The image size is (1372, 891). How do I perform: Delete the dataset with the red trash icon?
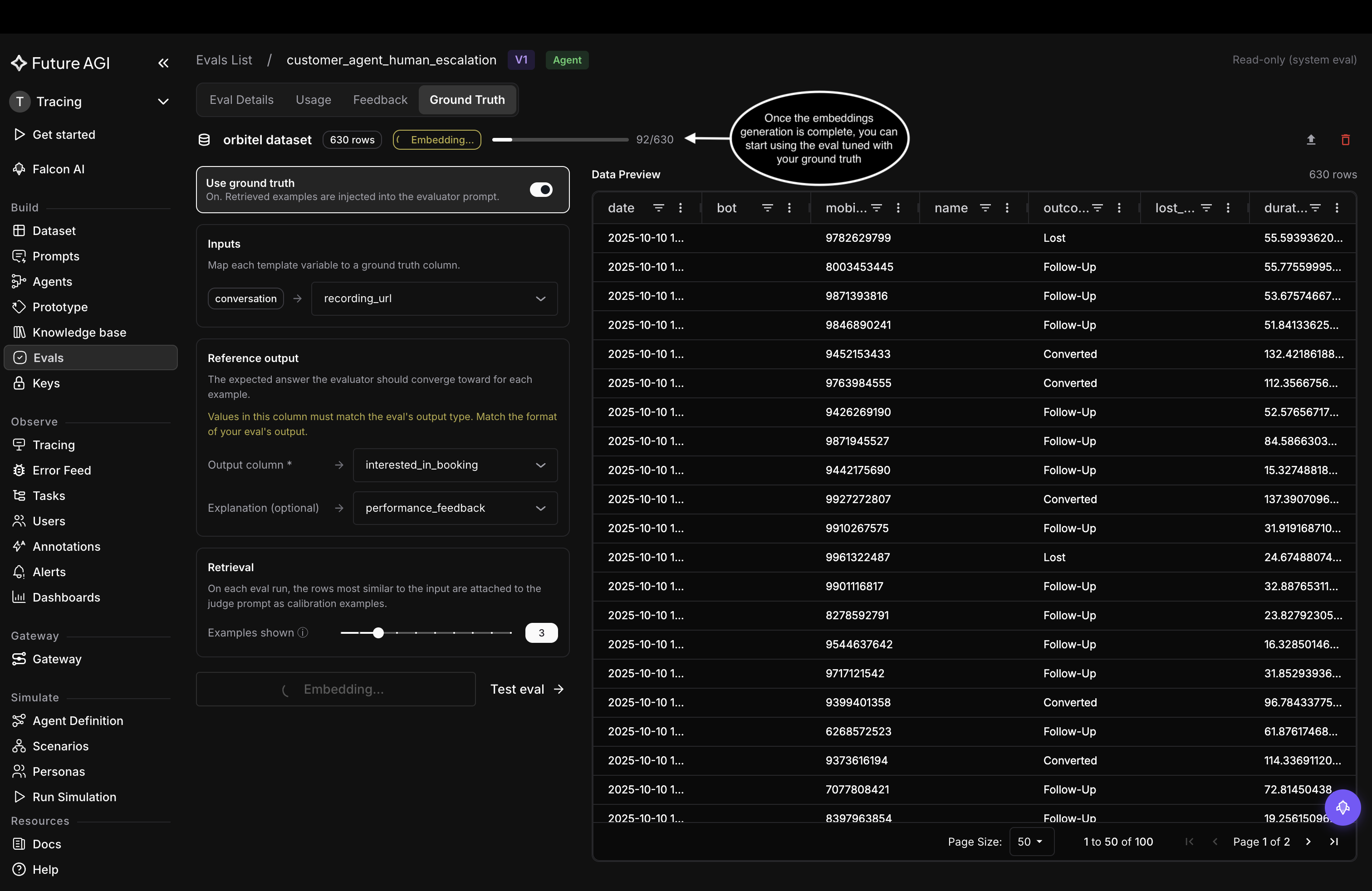1346,139
